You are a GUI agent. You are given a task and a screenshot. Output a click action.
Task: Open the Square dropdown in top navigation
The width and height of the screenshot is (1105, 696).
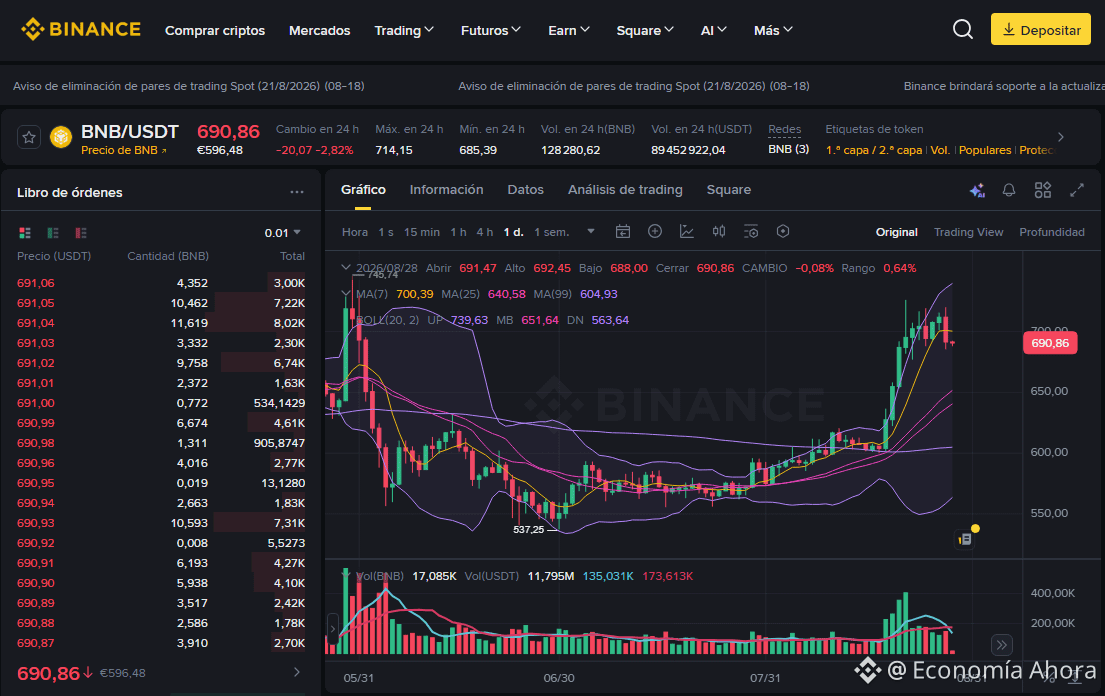click(x=645, y=30)
